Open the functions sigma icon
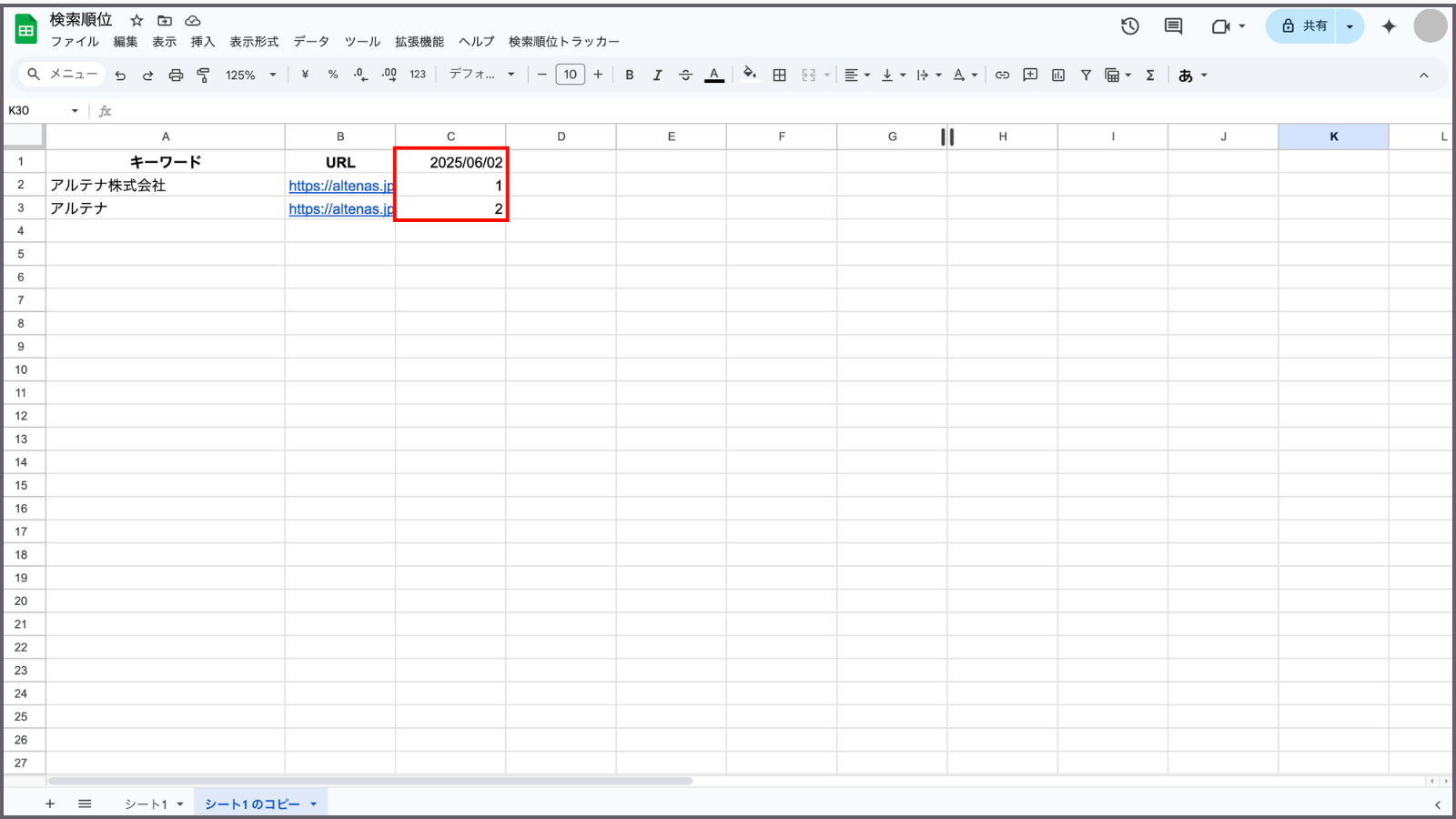Screen dimensions: 1456x819 click(1150, 75)
